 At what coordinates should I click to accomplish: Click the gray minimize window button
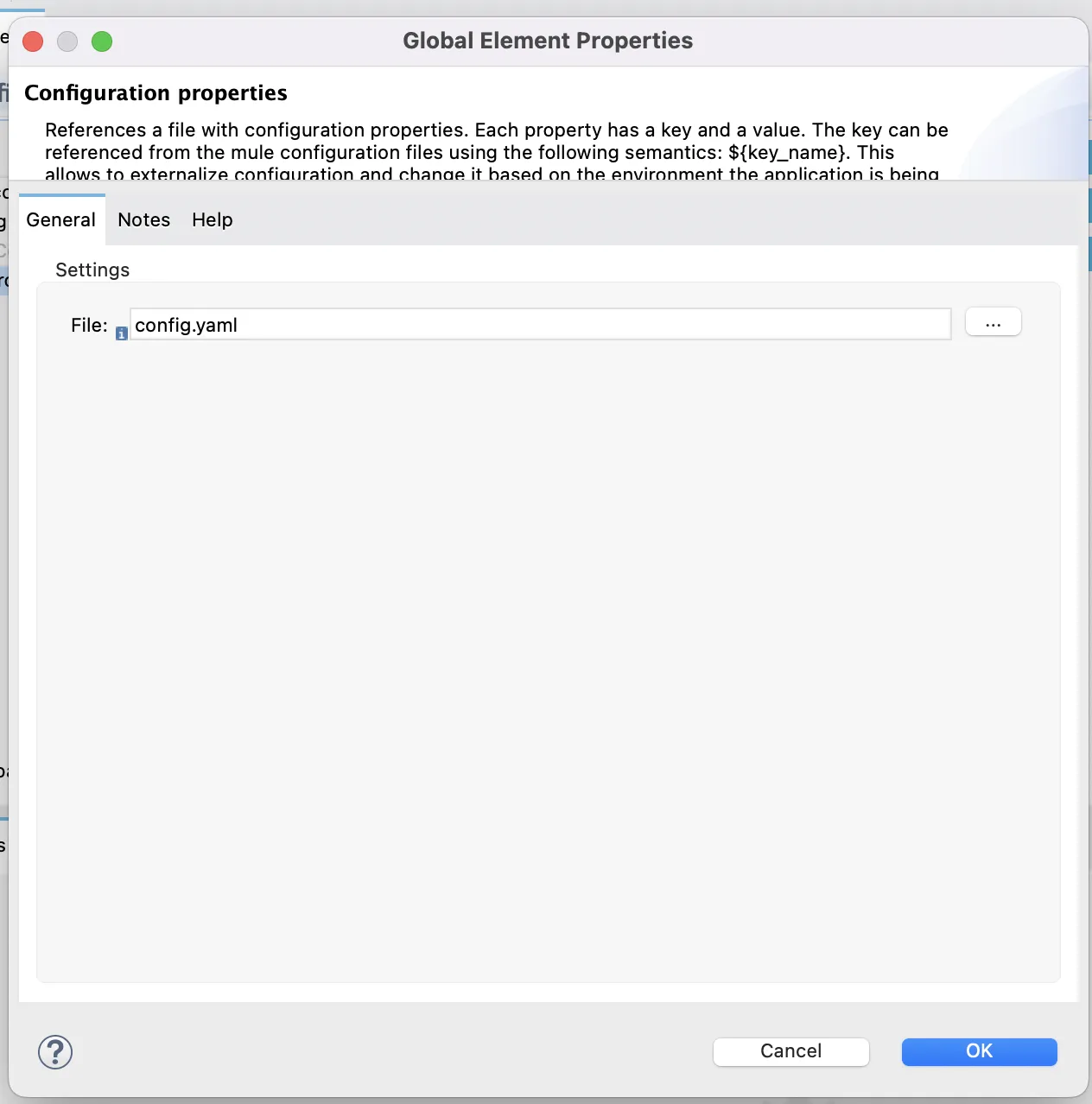(67, 41)
